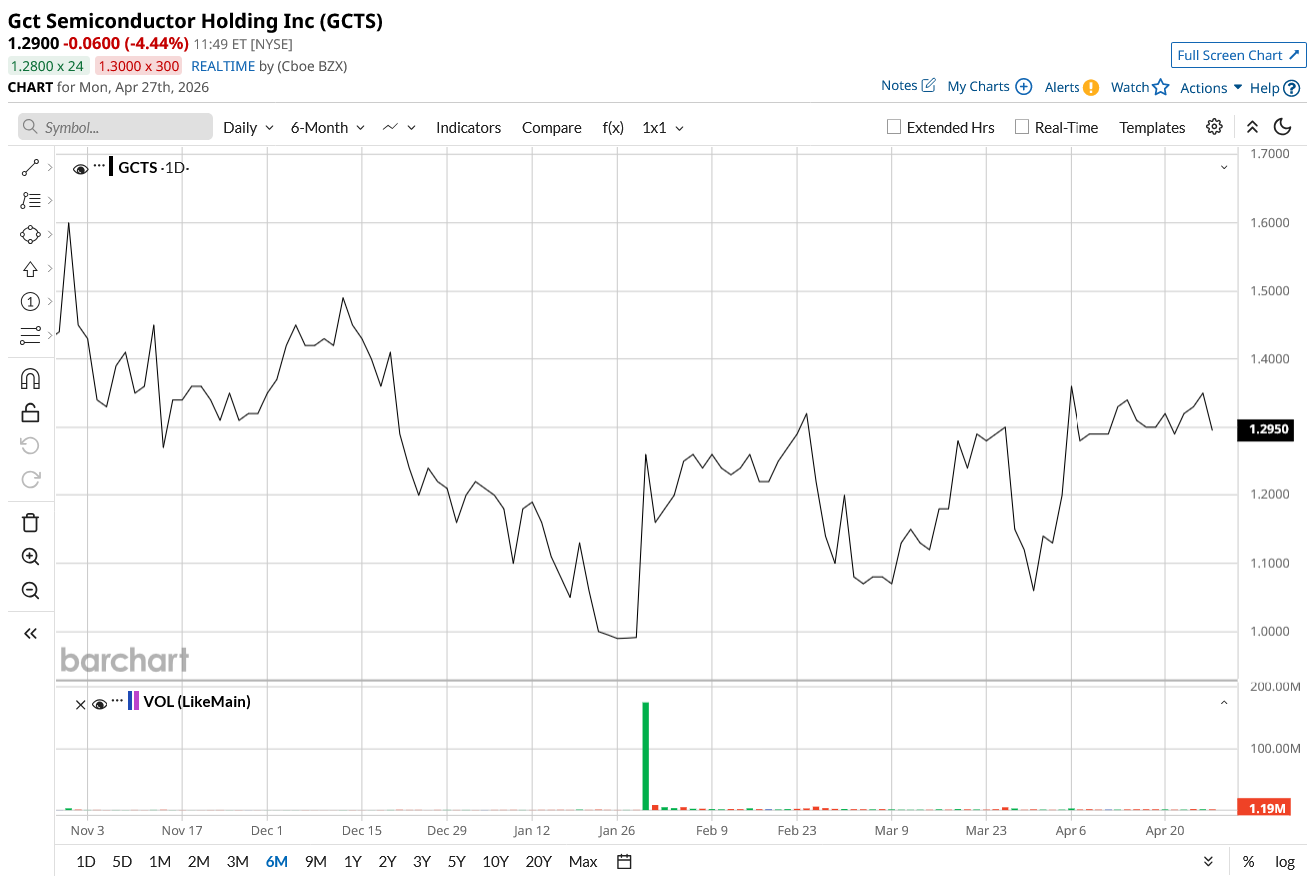Screen dimensions: 1308x876
Task: Select the 10Y time range
Action: pos(495,861)
